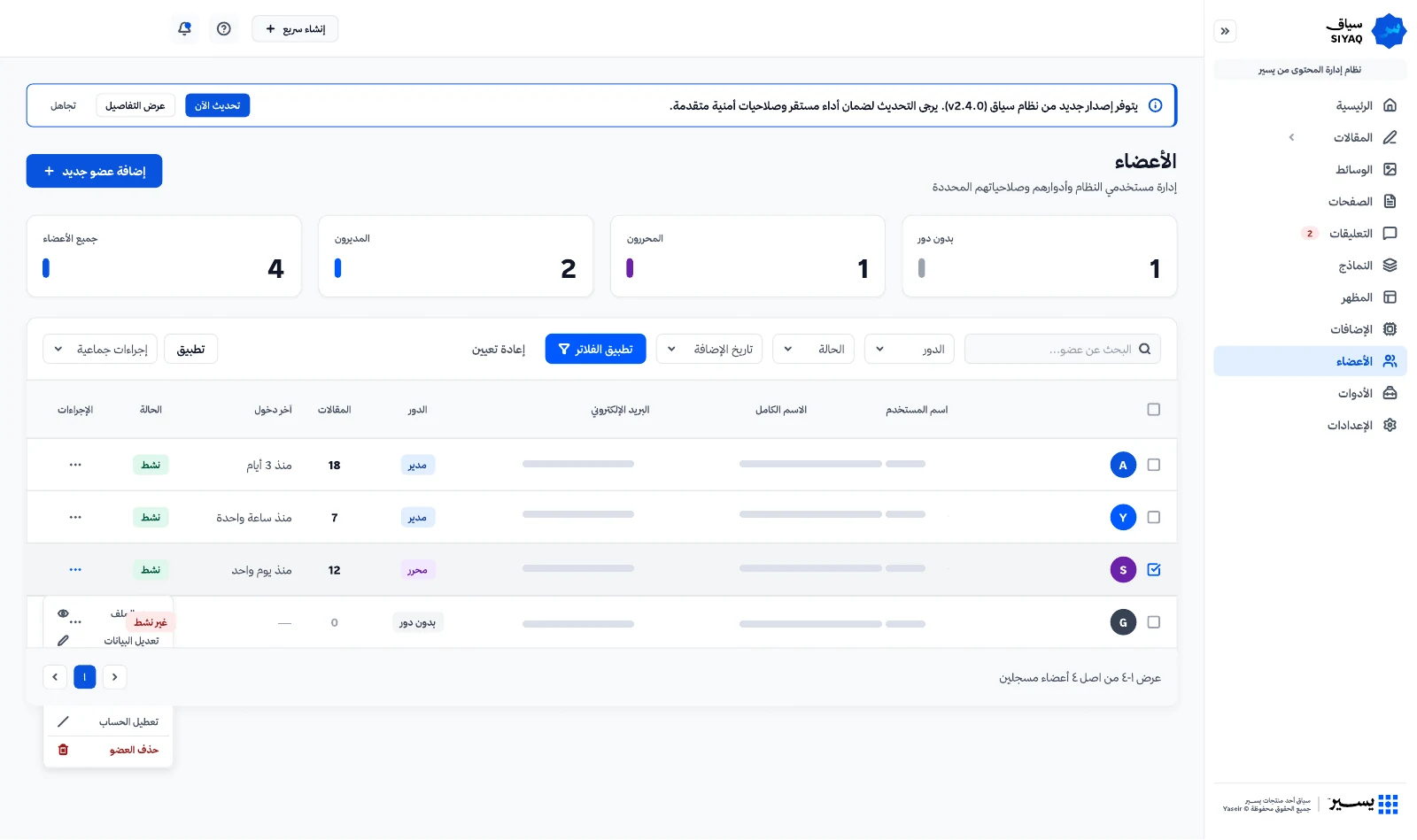The height and width of the screenshot is (840, 1417).
Task: Go to pagination page 1
Action: pos(85,677)
